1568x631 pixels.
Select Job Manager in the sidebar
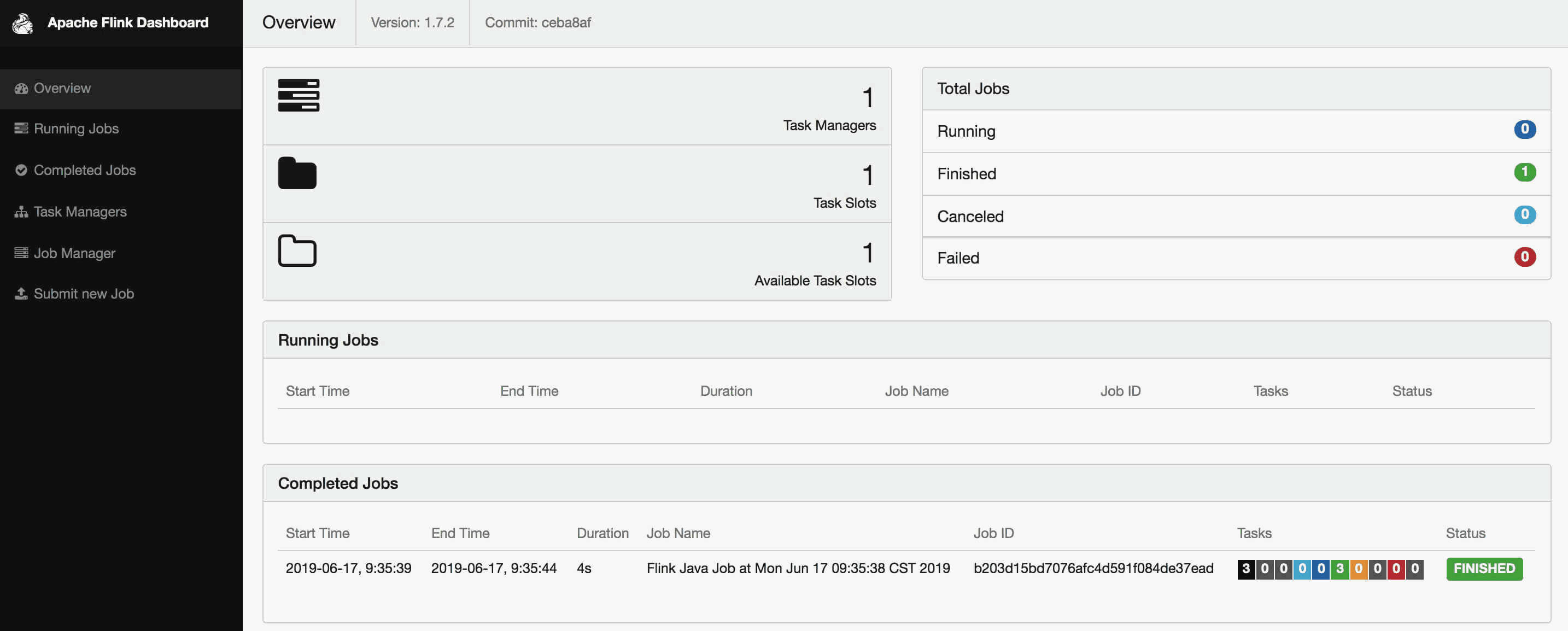click(120, 253)
